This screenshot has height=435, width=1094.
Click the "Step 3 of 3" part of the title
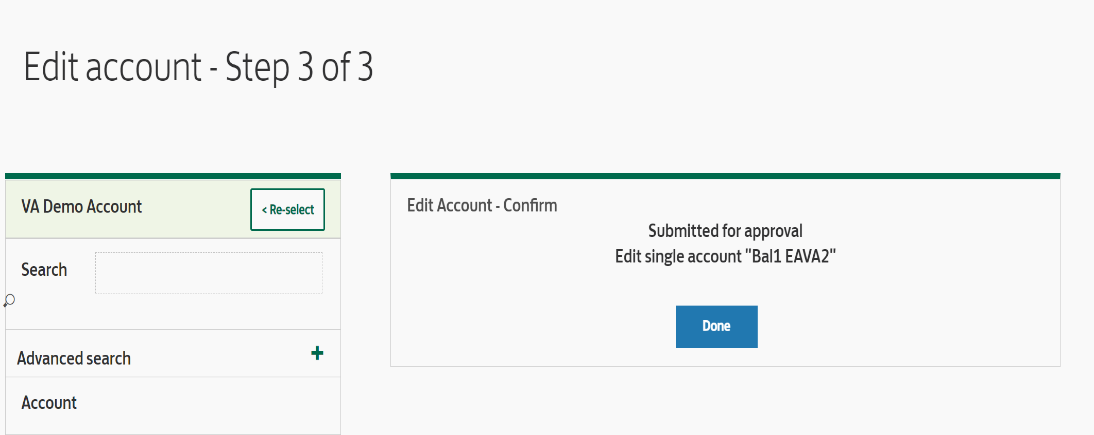click(x=300, y=68)
